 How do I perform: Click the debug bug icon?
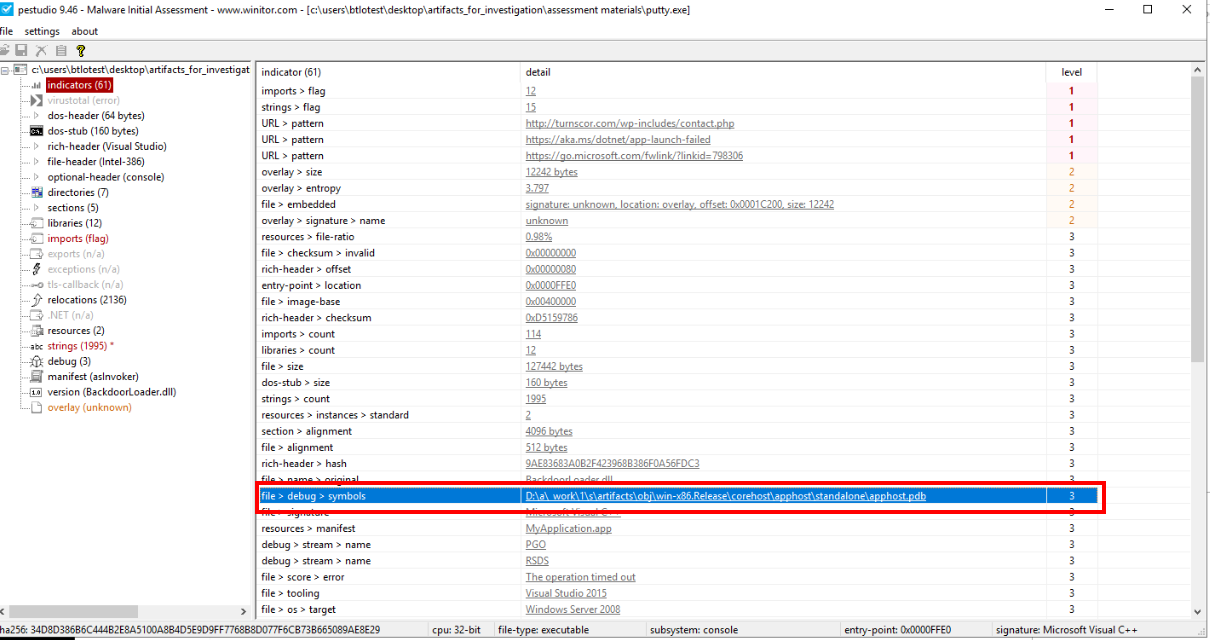click(37, 361)
